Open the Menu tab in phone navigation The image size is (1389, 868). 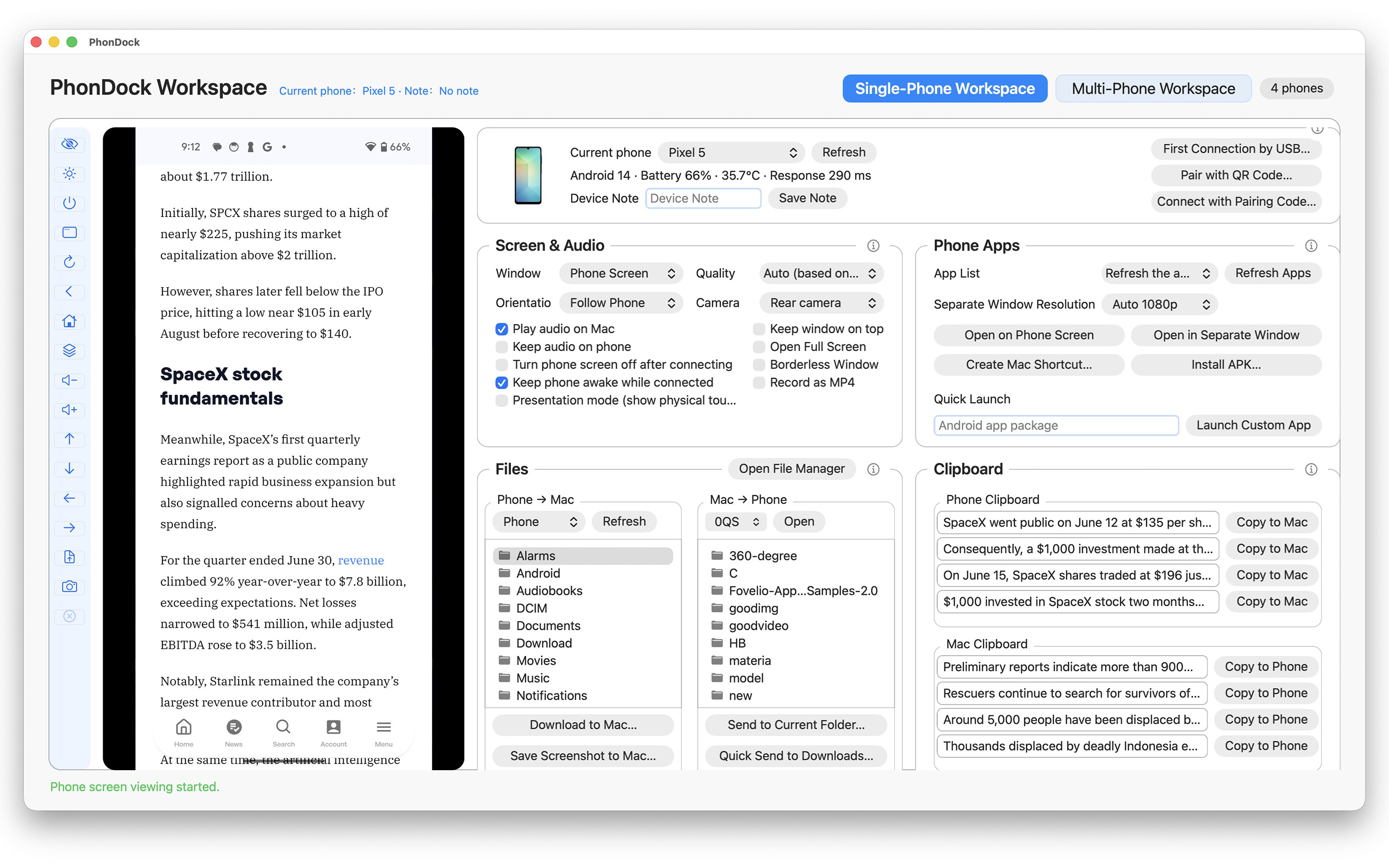tap(383, 732)
